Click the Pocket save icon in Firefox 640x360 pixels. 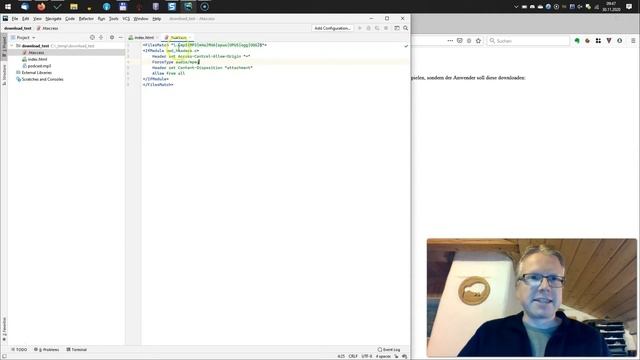click(460, 41)
